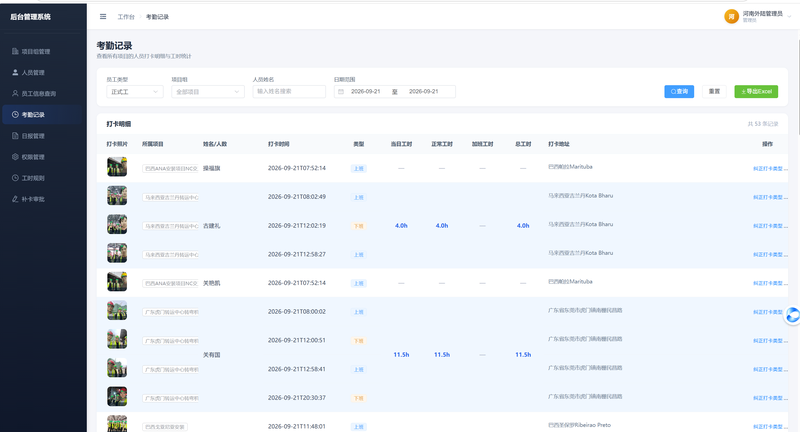This screenshot has height=432, width=800.
Task: Expand the account menu chevron next to 河南外陆管理员
Action: (789, 17)
